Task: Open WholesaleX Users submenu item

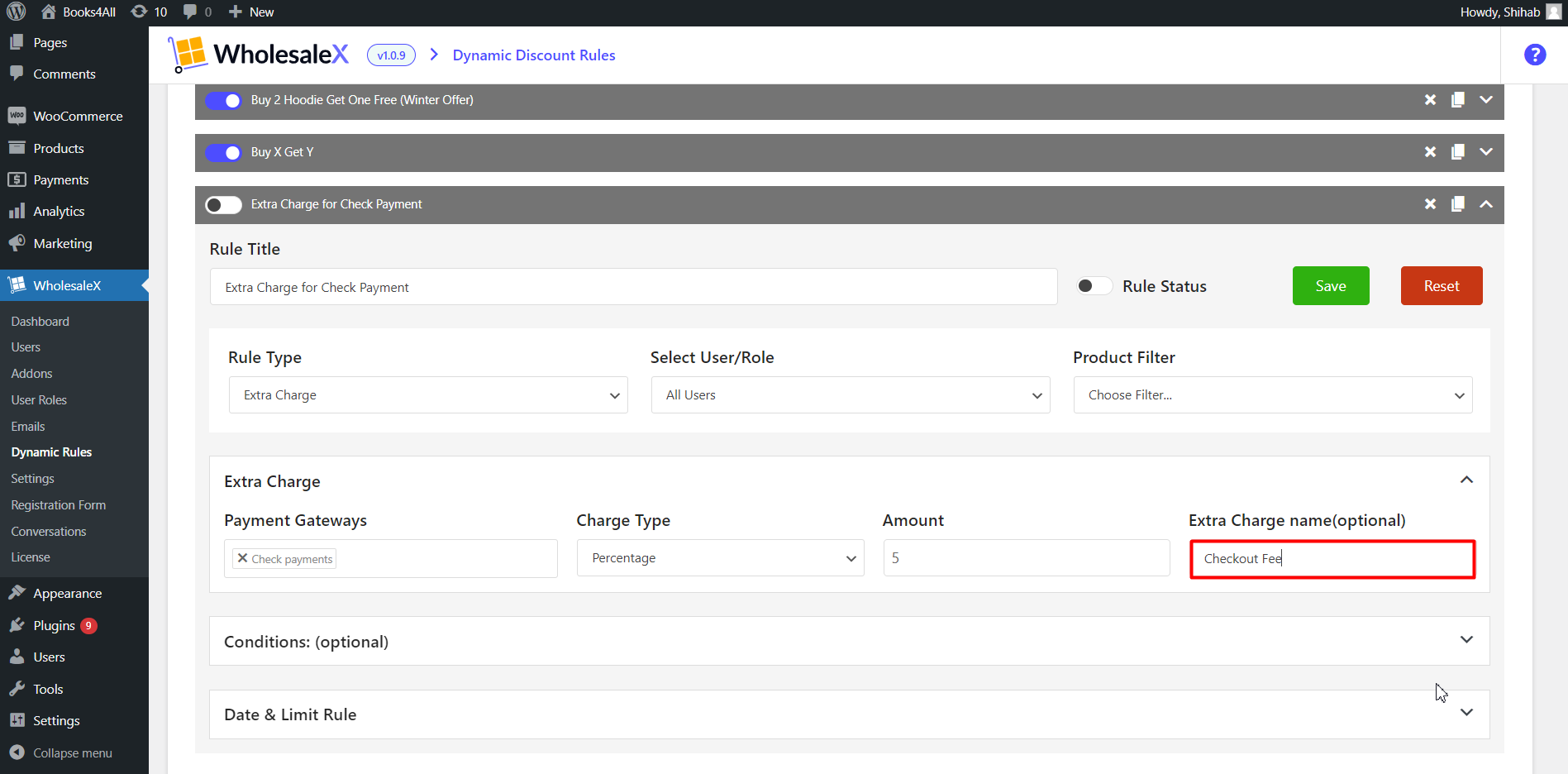Action: (x=26, y=347)
